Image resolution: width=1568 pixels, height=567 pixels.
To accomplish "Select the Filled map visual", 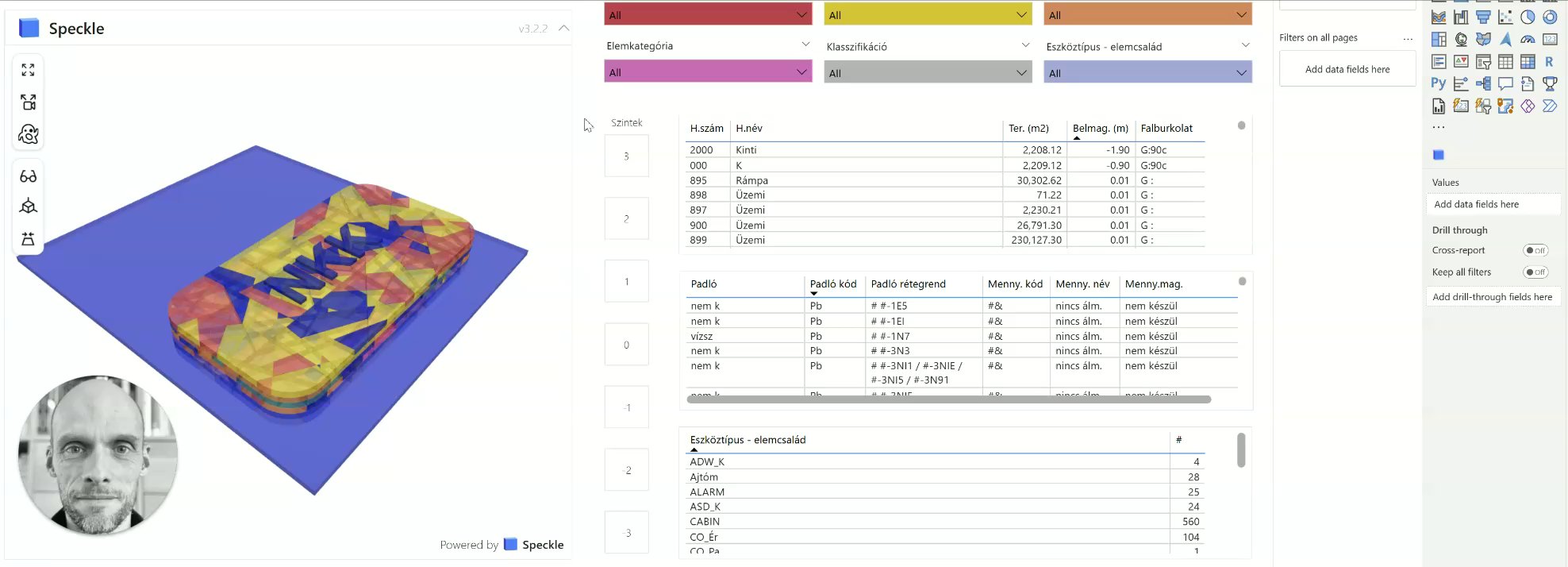I will coord(1483,39).
